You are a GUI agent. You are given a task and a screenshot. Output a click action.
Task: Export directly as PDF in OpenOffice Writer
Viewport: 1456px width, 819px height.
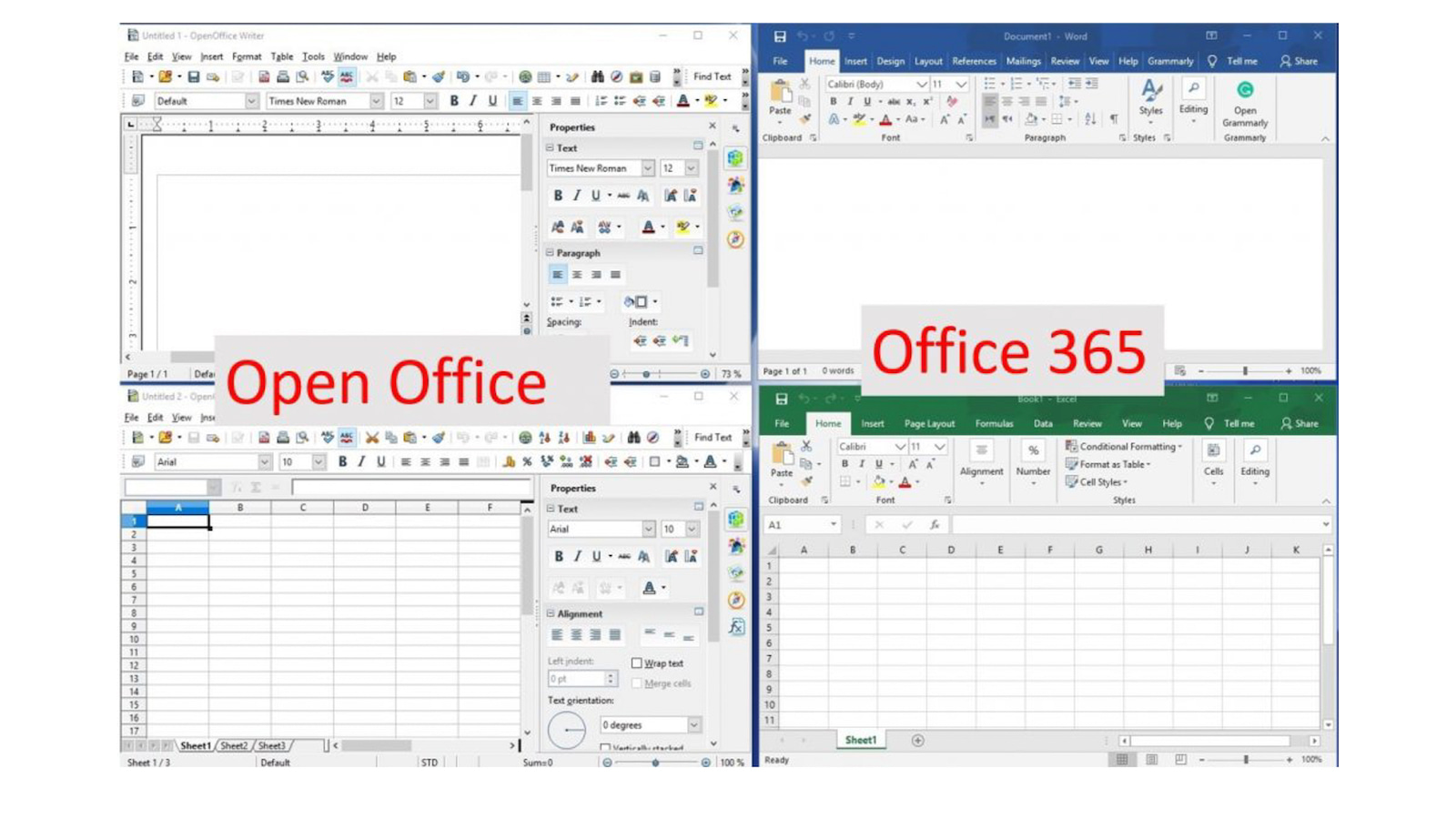click(264, 76)
